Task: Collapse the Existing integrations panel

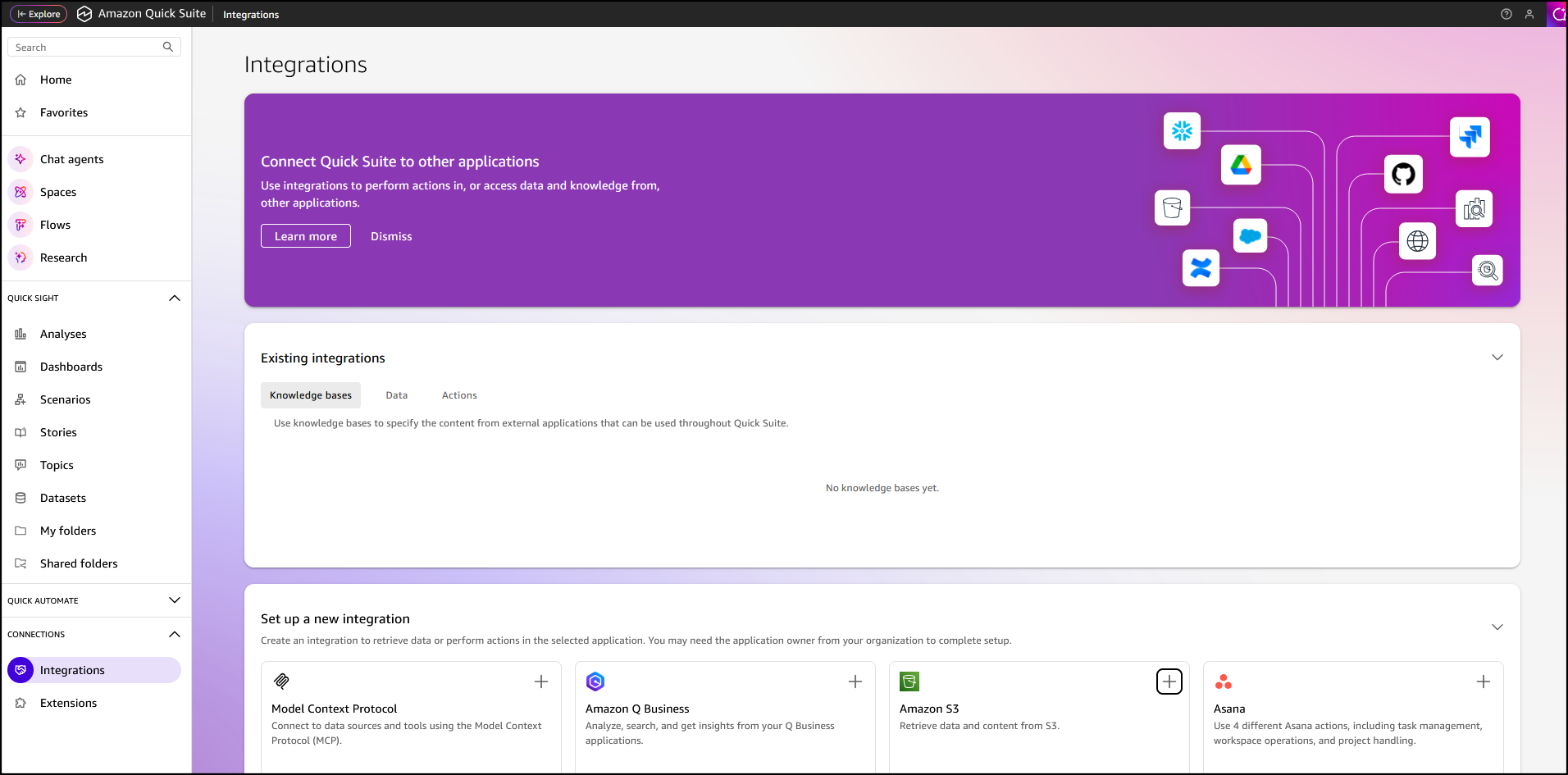Action: point(1497,358)
